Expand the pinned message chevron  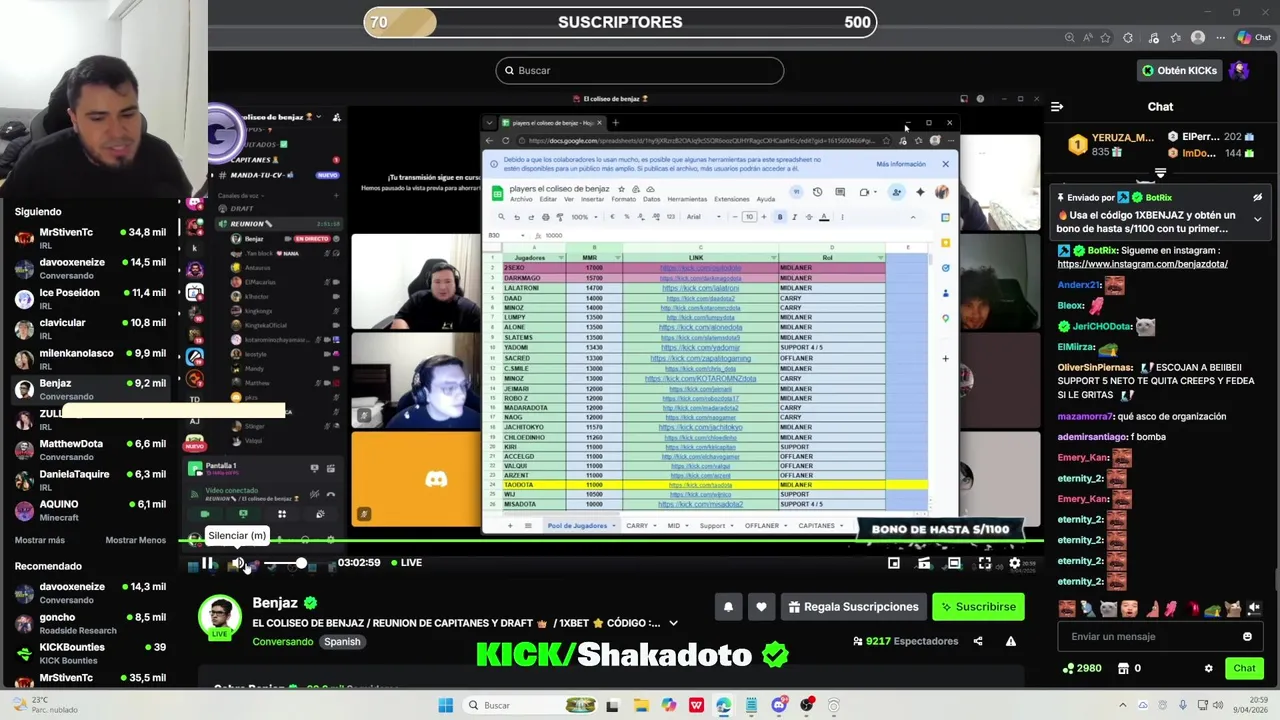coord(1257,219)
